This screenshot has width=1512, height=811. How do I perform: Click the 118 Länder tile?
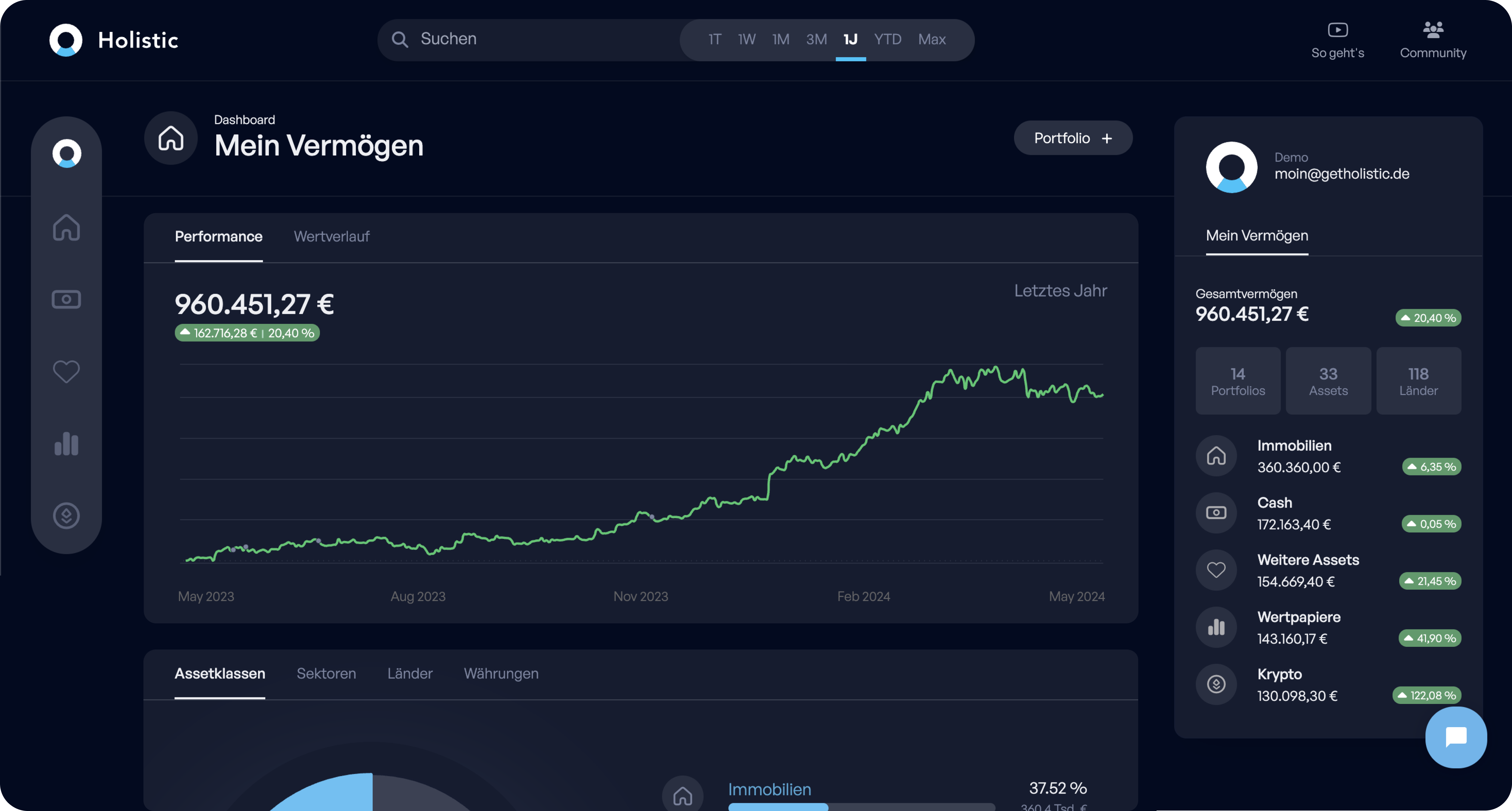1419,381
